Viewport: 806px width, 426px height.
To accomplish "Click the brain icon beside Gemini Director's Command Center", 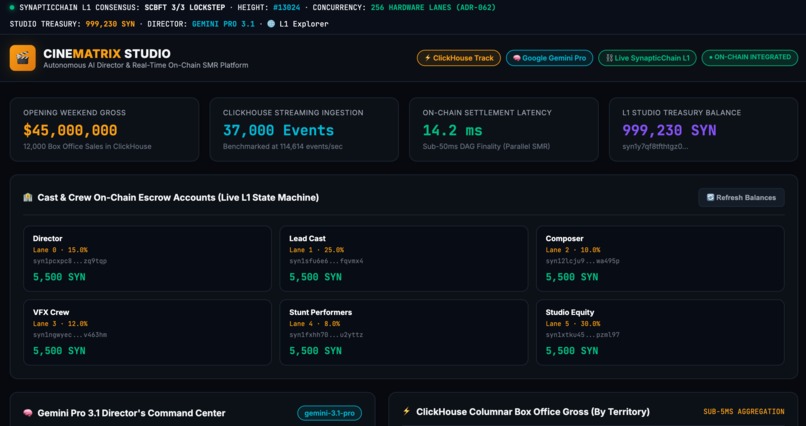I will coord(28,413).
